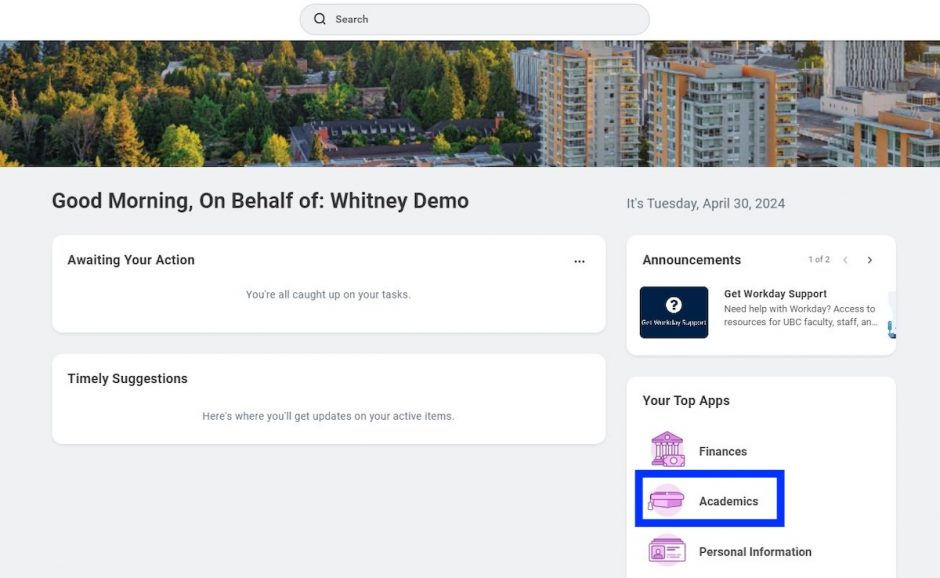
Task: Click the Timely Suggestions heading
Action: (127, 378)
